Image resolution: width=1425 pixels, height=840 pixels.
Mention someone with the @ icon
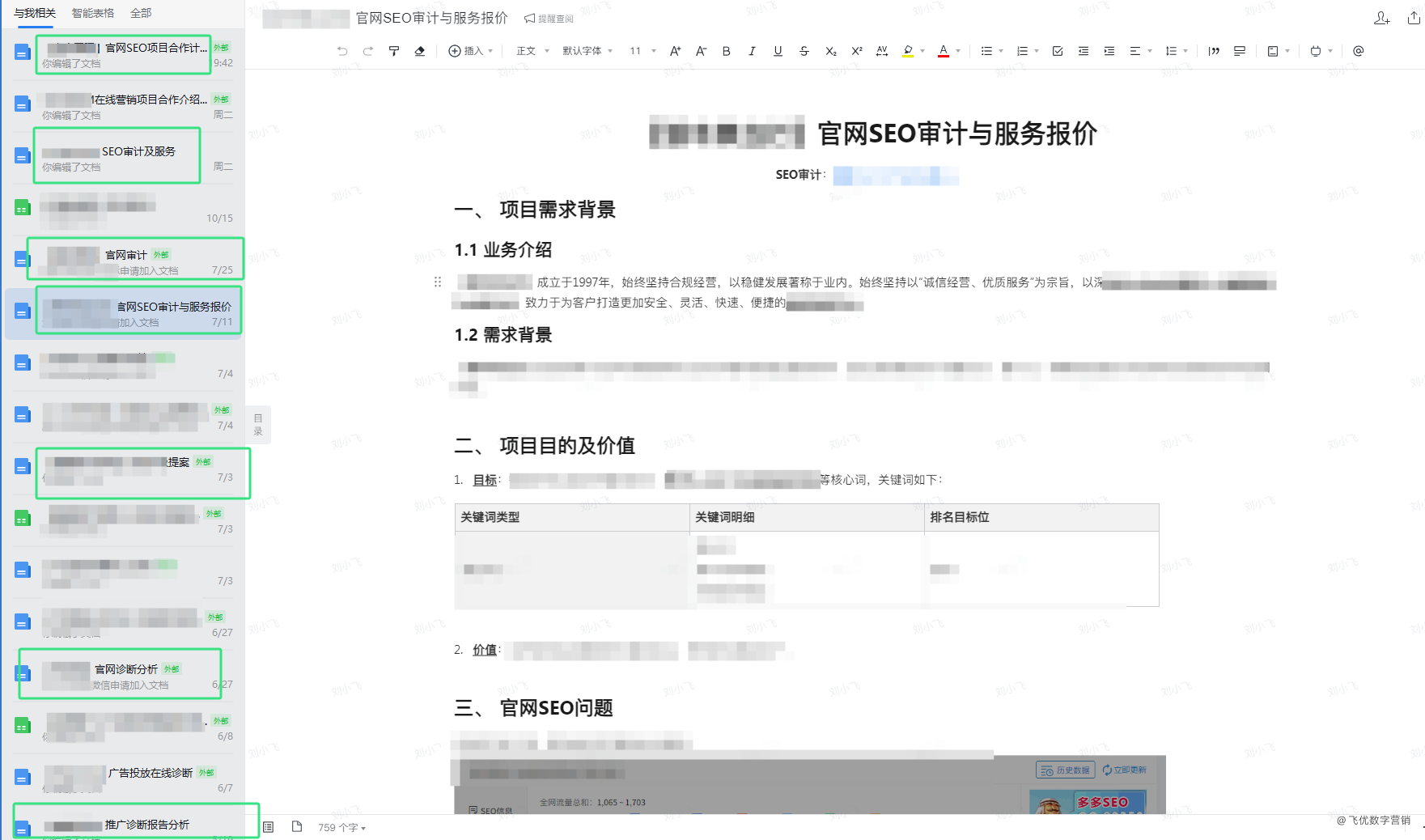click(1359, 51)
